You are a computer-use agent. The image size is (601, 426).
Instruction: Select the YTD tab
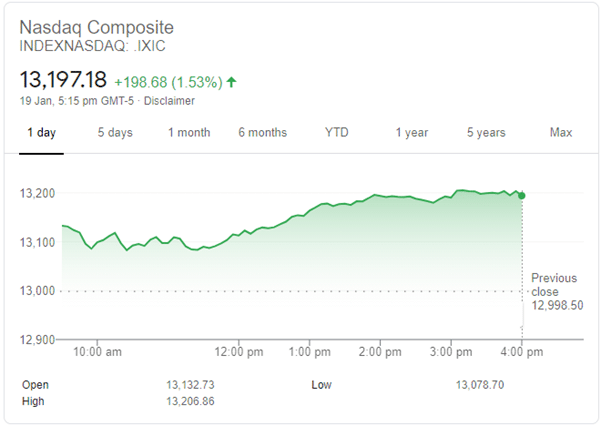(337, 133)
